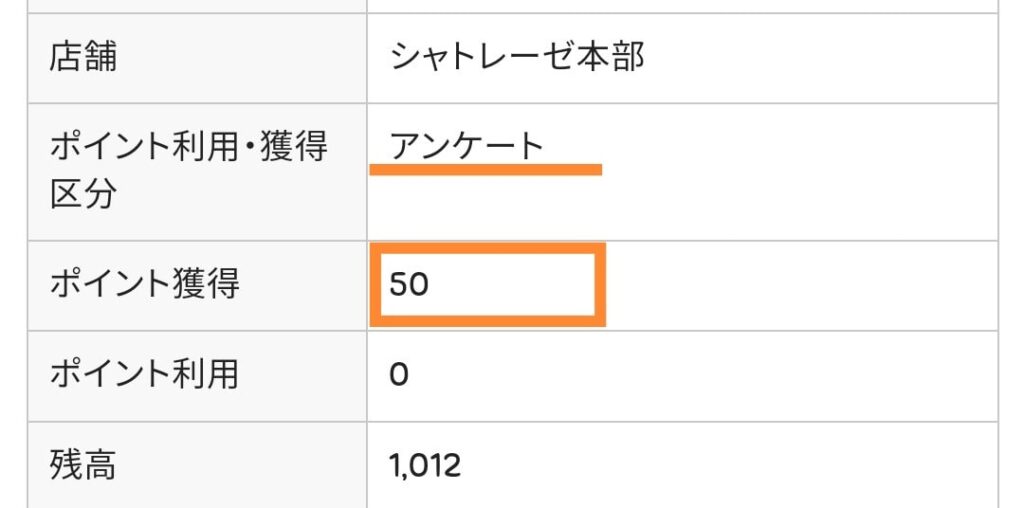Select the earned points value 50
The image size is (1024, 508).
pos(409,285)
